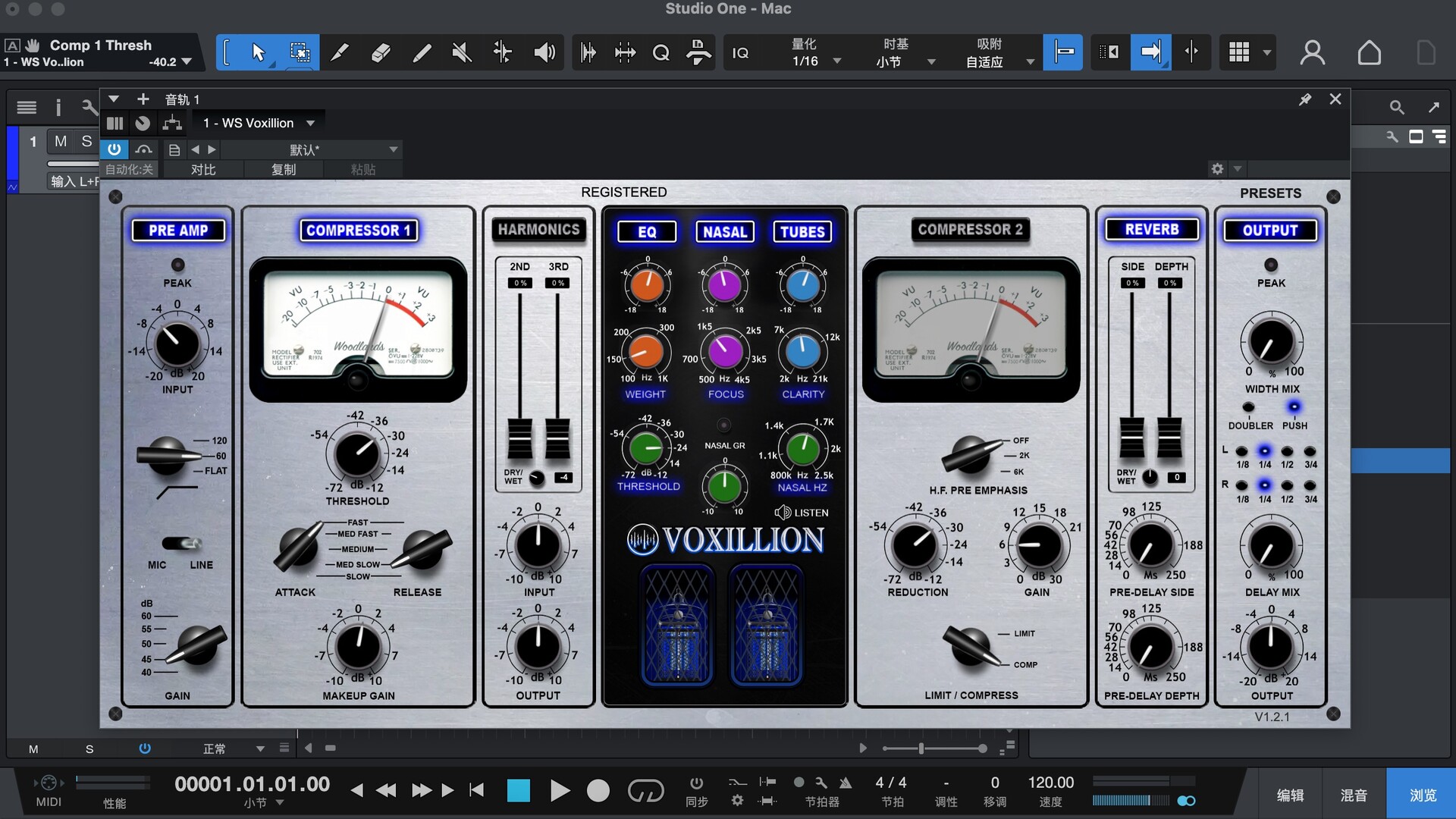The image size is (1456, 819).
Task: Toggle the LISTEN button in nasal section
Action: tap(802, 513)
